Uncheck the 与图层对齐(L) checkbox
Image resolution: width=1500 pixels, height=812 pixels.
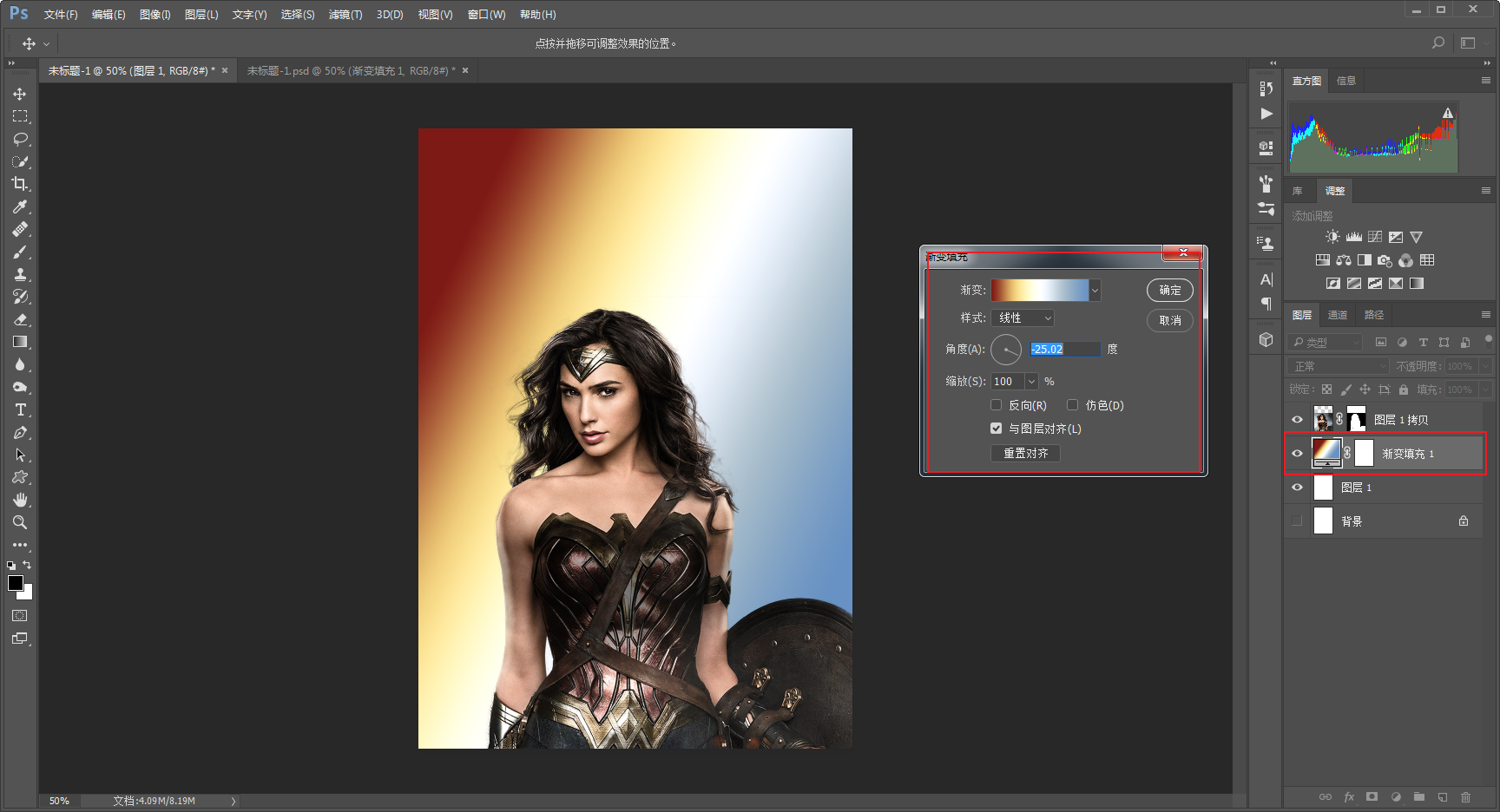(x=997, y=429)
